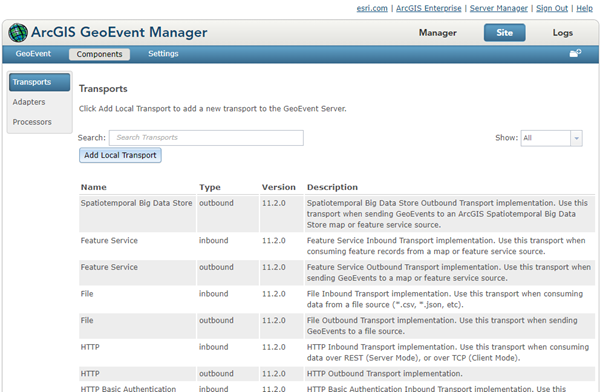Click the Name column header
The width and height of the screenshot is (600, 392).
click(x=94, y=187)
